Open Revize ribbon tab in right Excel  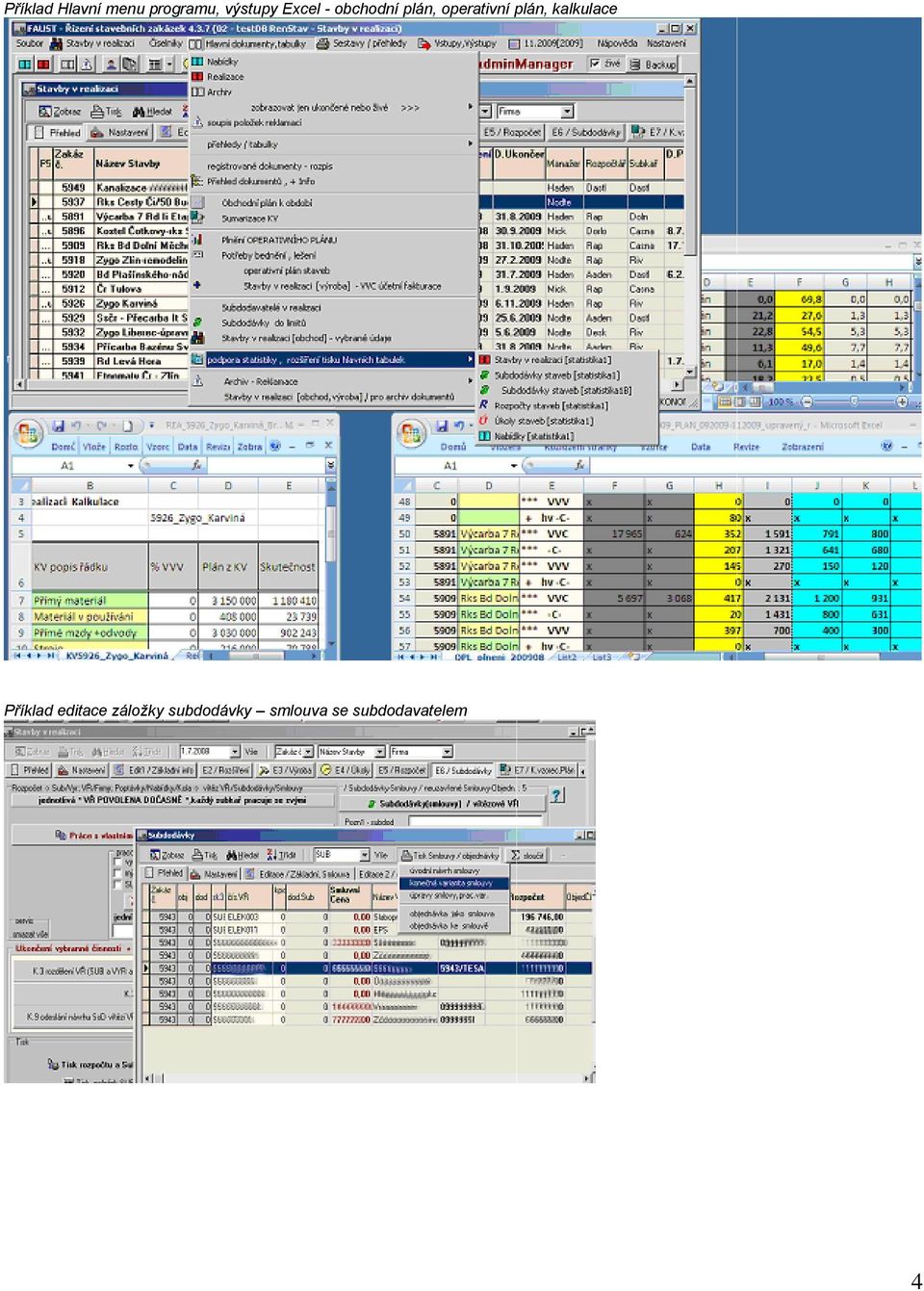(x=746, y=447)
